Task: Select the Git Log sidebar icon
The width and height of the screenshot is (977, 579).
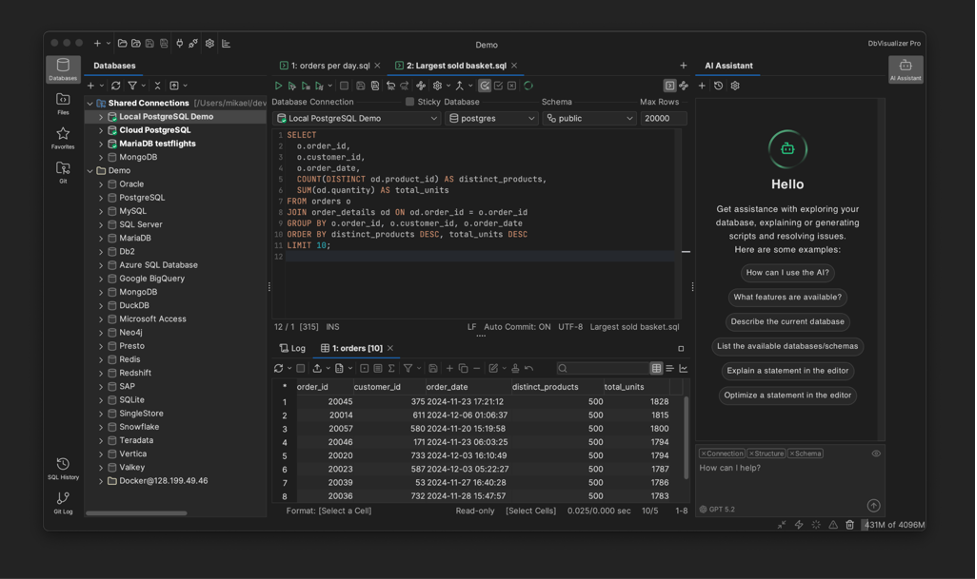Action: [61, 497]
